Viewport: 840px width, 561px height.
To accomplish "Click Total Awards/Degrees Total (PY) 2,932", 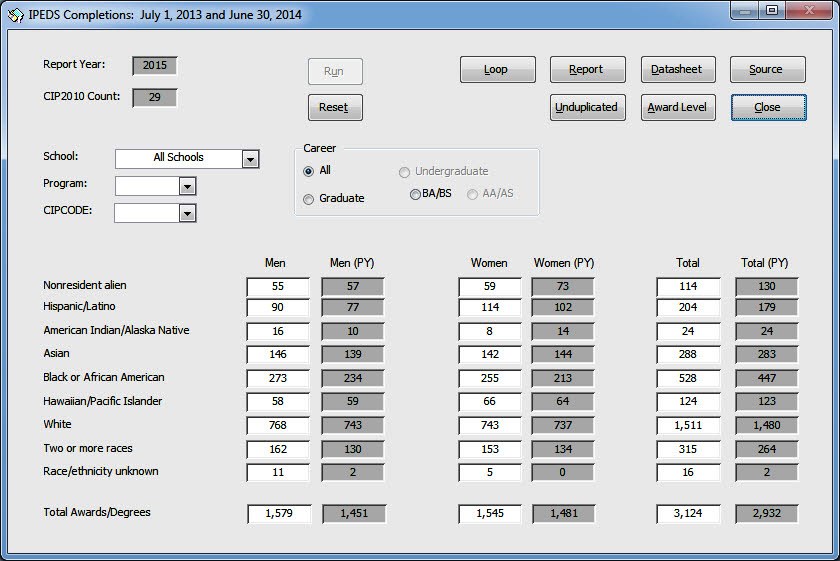I will pos(767,514).
